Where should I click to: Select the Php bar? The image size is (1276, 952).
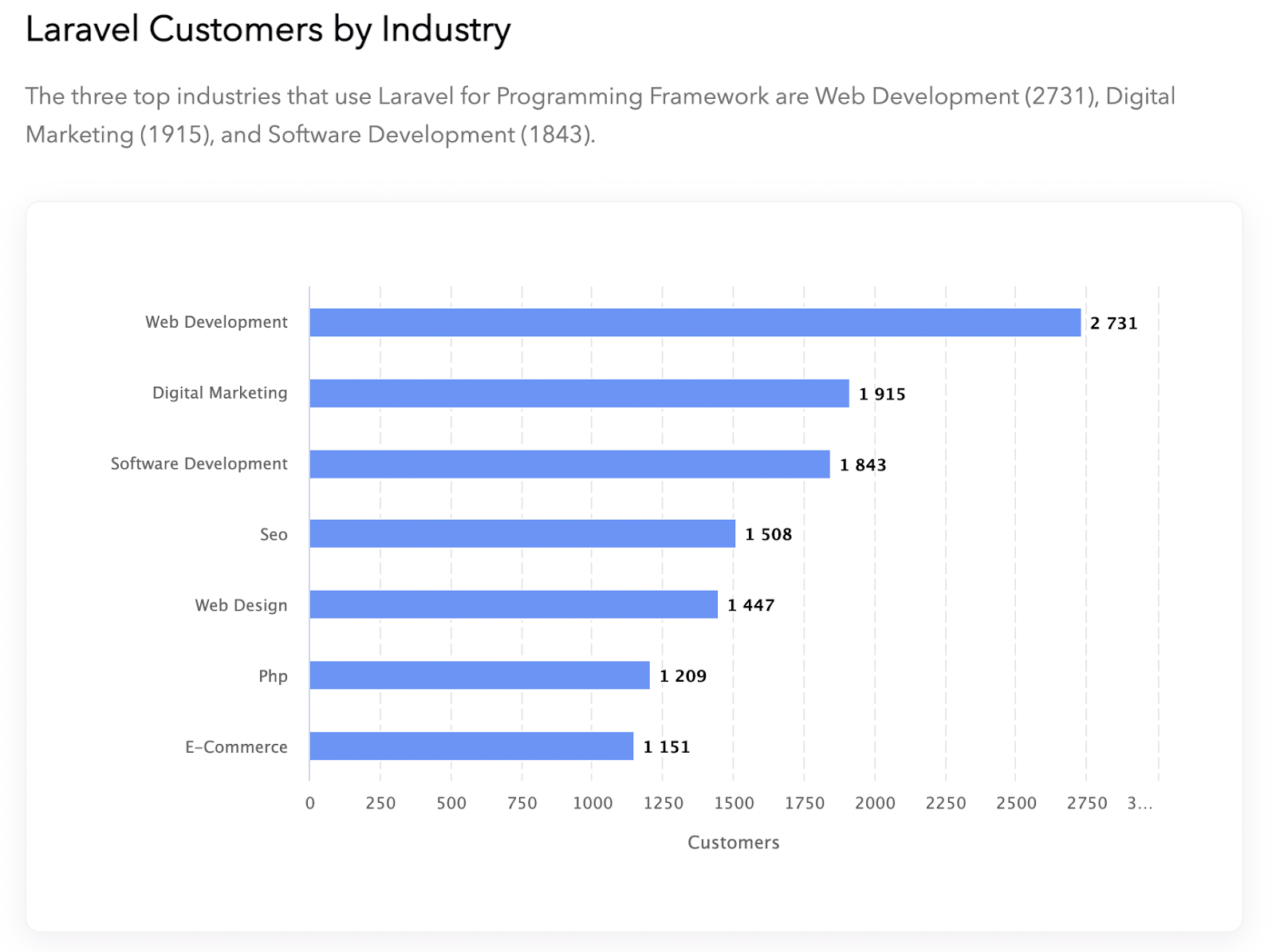pyautogui.click(x=478, y=675)
